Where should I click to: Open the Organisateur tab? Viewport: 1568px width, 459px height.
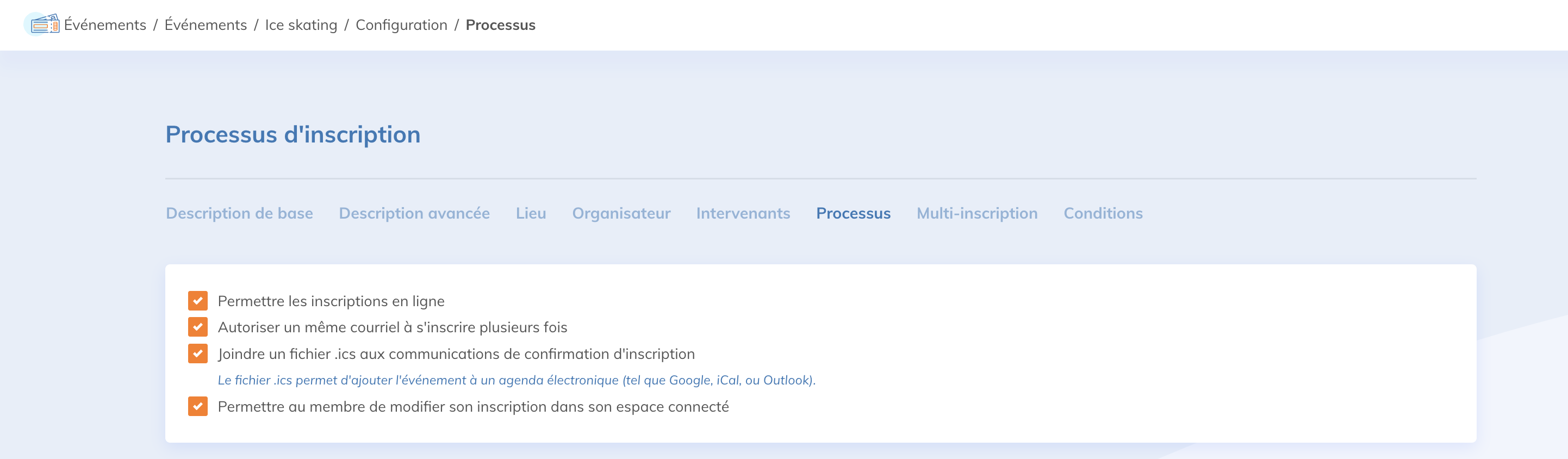click(x=621, y=214)
